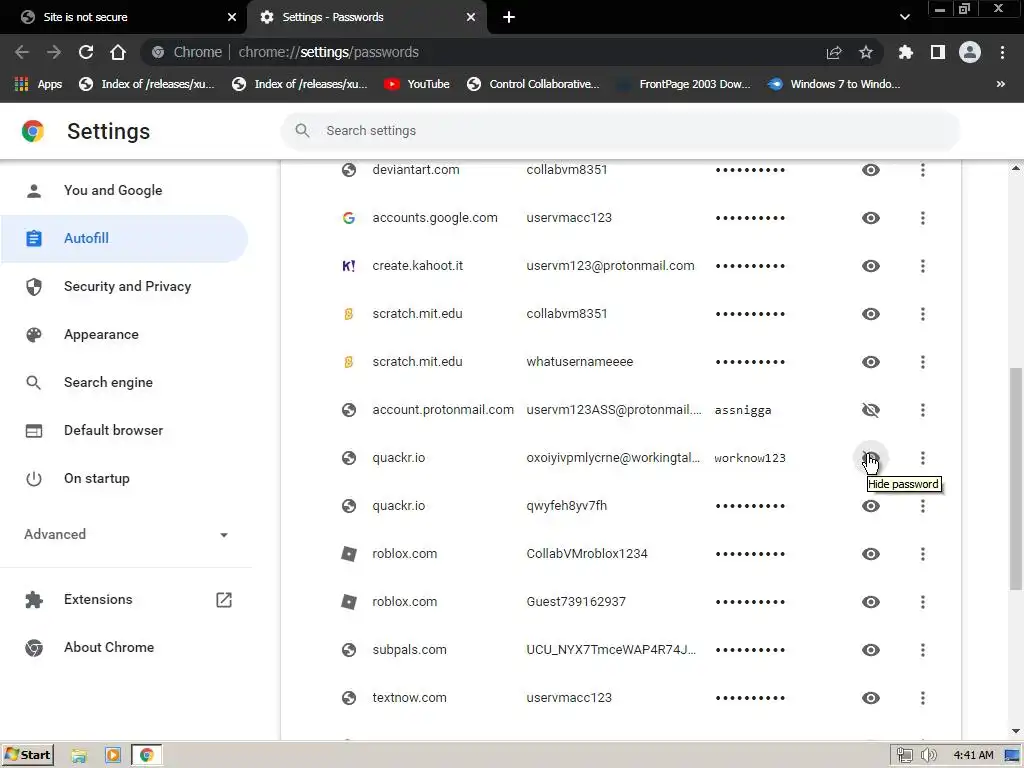This screenshot has width=1024, height=768.
Task: Show password for textnow.com
Action: (x=871, y=698)
